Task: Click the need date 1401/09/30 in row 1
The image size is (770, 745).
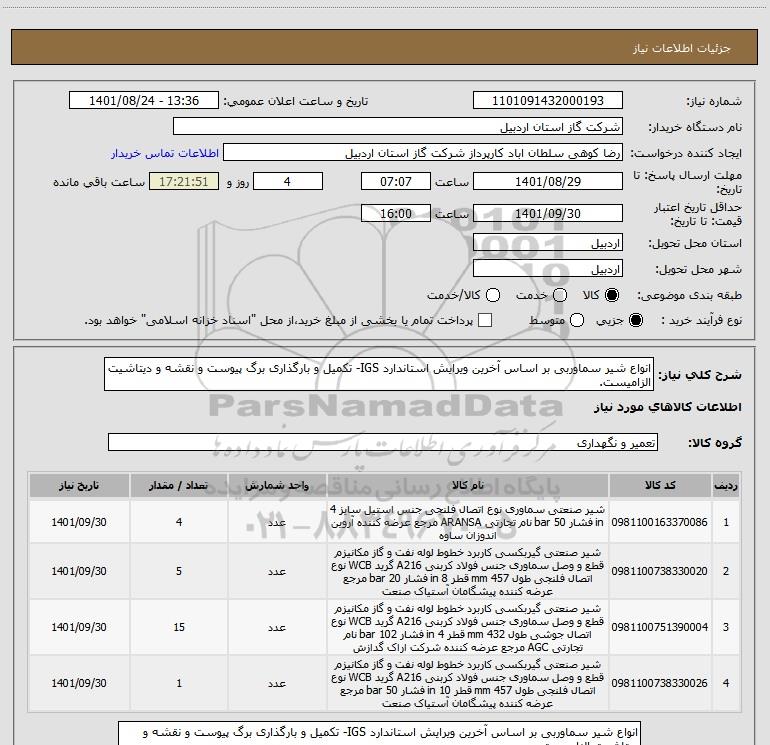Action: tap(79, 522)
